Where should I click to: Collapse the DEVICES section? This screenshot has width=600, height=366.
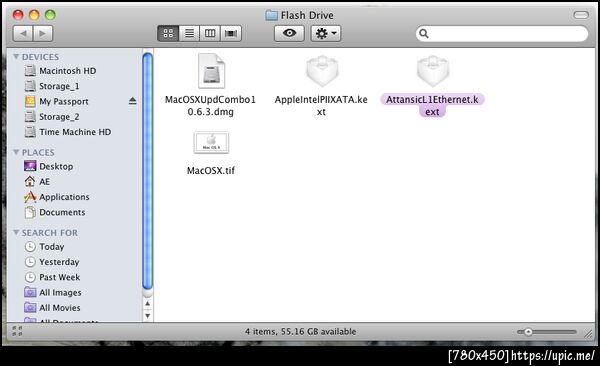pos(16,57)
